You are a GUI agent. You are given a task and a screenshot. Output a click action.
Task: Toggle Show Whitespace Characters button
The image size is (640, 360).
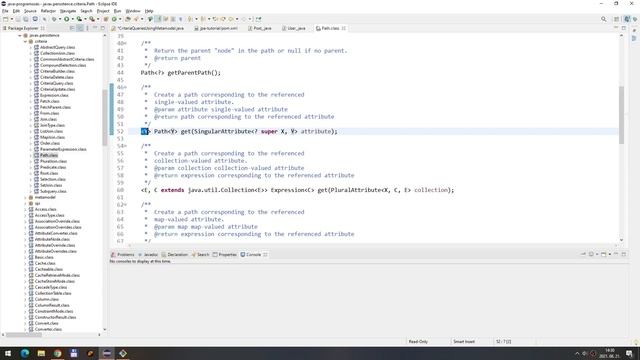[180, 19]
